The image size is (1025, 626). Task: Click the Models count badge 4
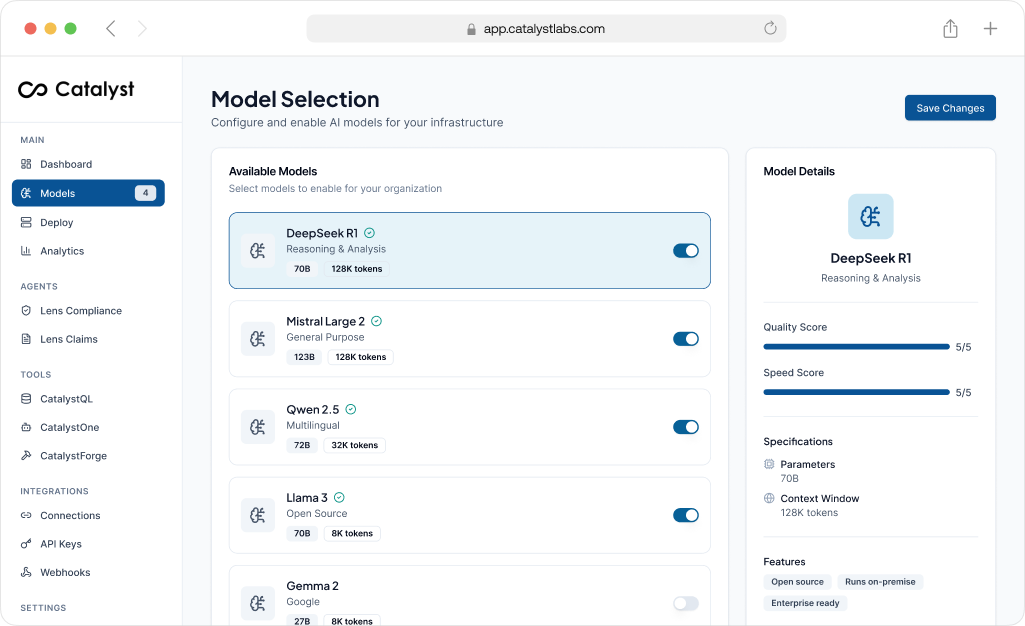pos(145,193)
